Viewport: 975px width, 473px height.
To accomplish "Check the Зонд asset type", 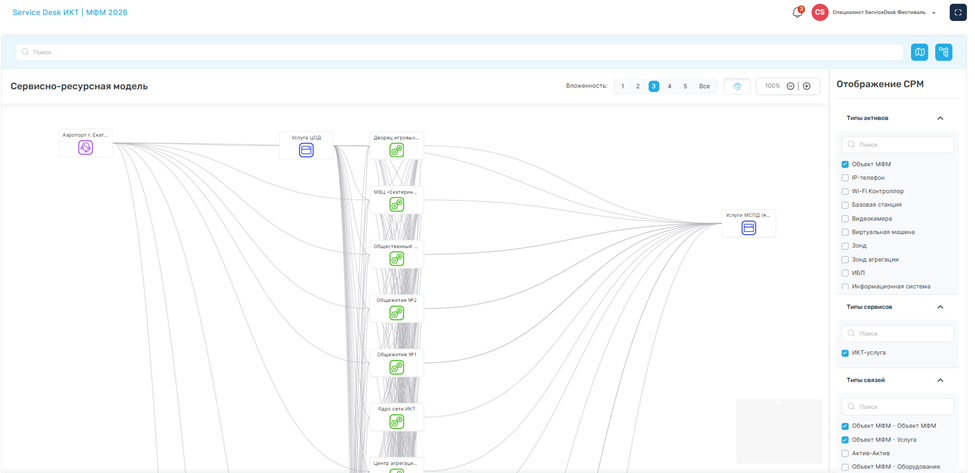I will click(x=845, y=246).
